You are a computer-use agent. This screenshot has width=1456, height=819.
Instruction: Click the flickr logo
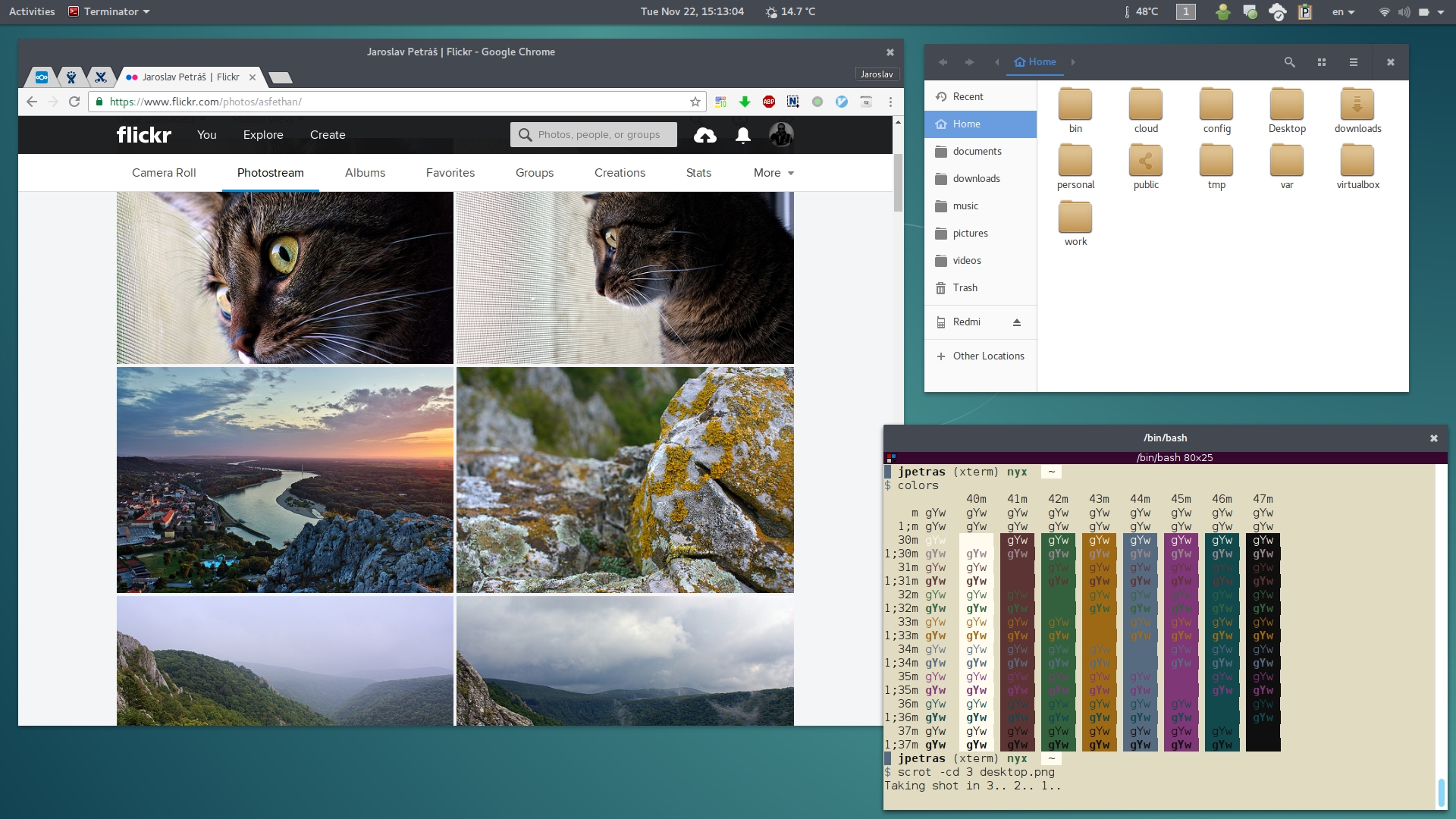coord(144,135)
